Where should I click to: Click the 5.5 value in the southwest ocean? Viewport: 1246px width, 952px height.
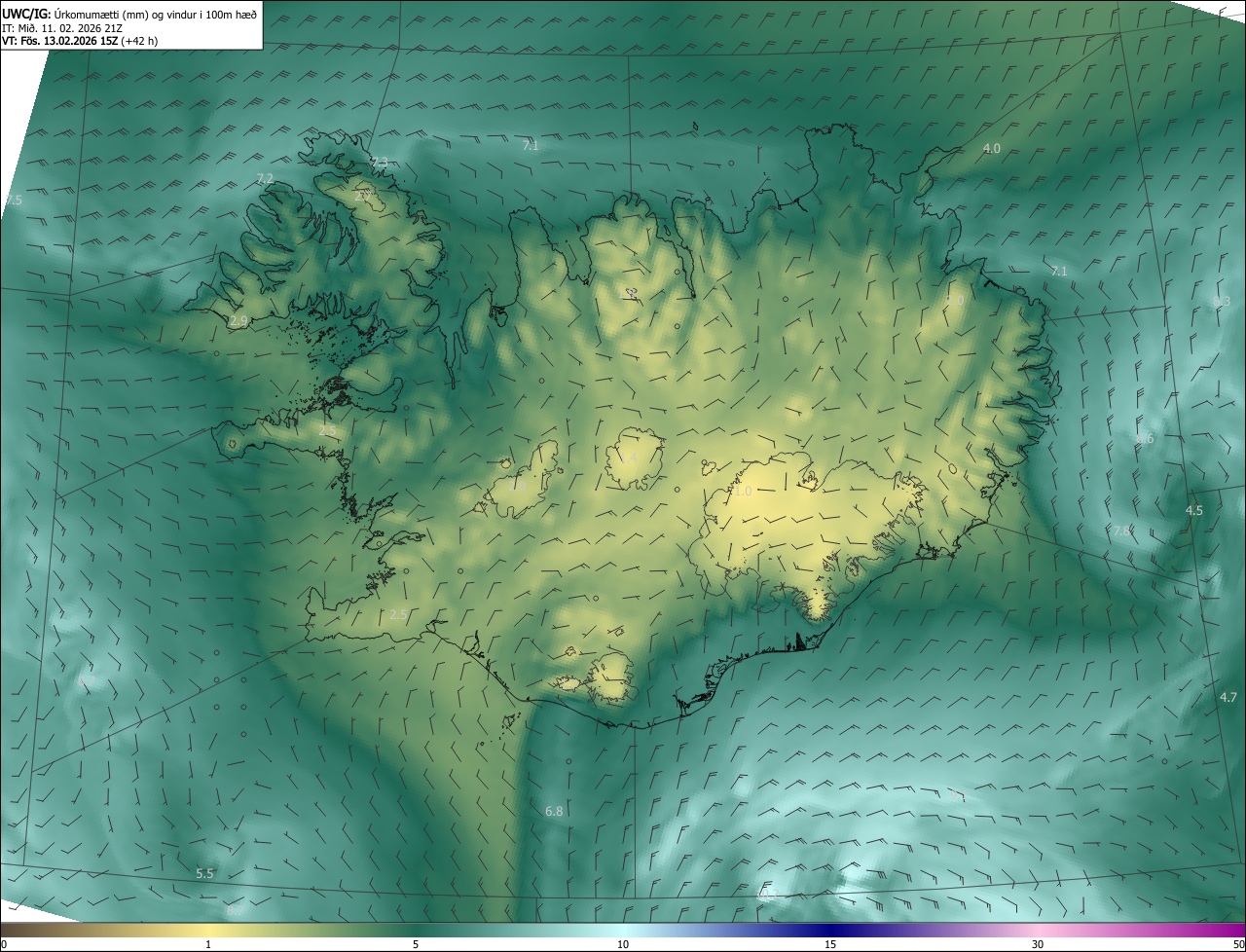[204, 874]
